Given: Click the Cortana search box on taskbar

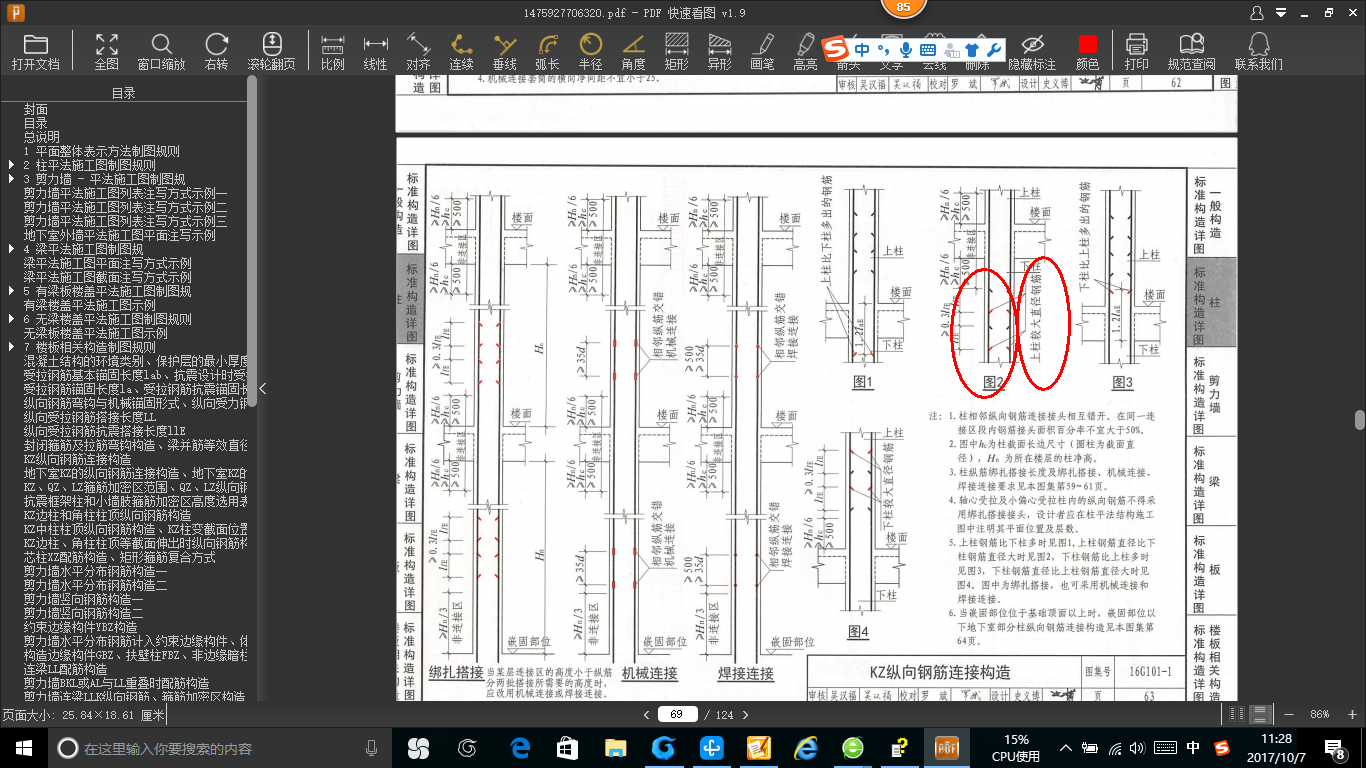Looking at the screenshot, I should pyautogui.click(x=218, y=748).
